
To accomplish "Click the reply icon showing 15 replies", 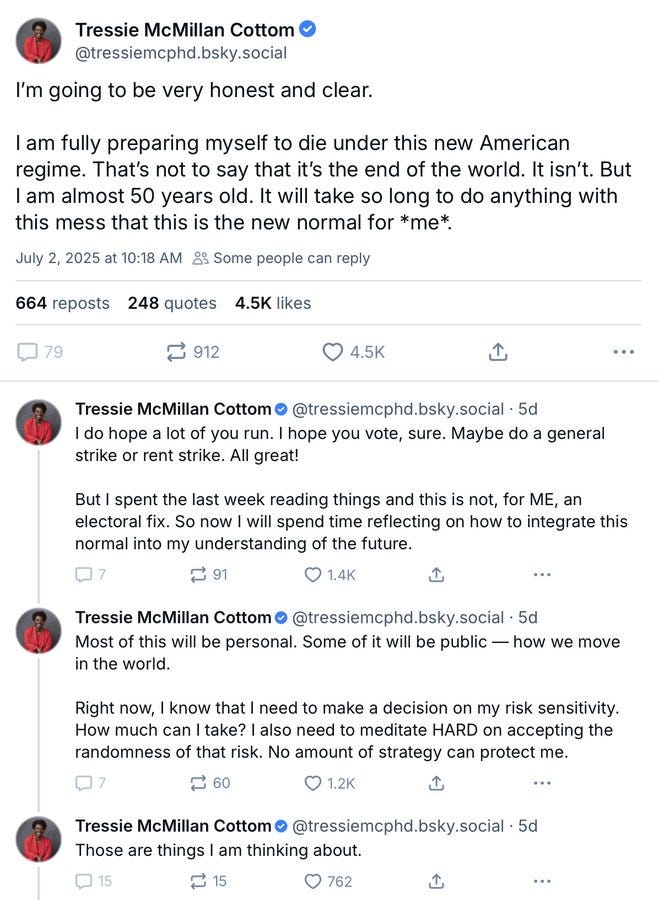I will pyautogui.click(x=85, y=882).
